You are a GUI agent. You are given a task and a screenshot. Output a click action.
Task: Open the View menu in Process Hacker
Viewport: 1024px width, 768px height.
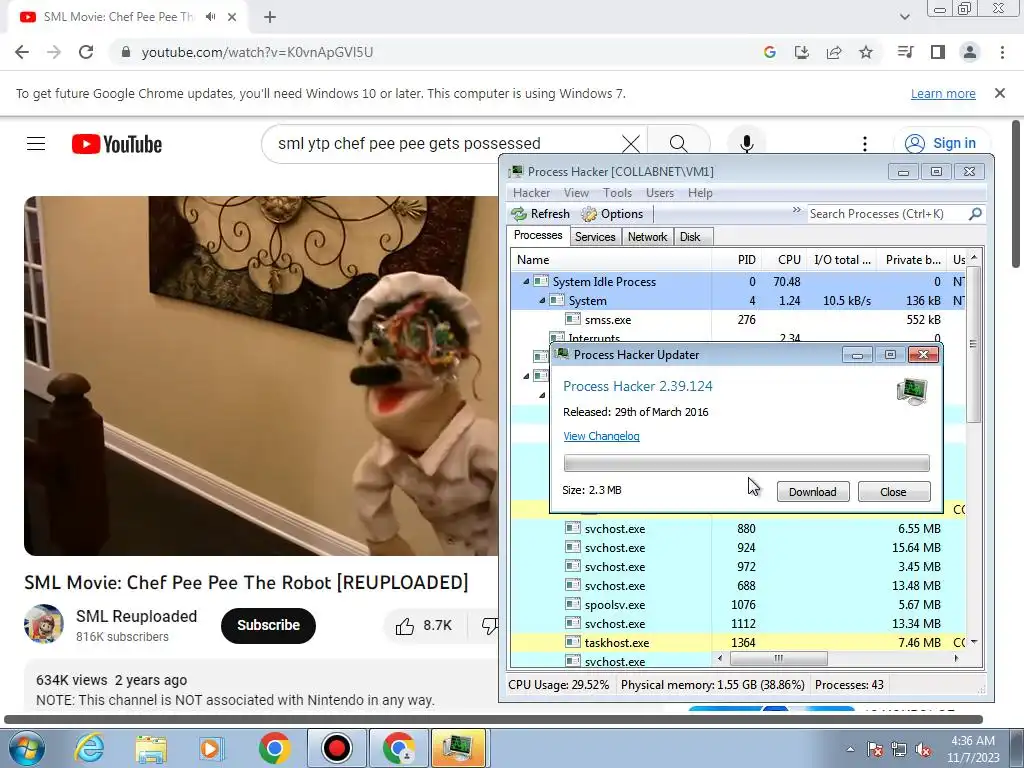tap(576, 193)
